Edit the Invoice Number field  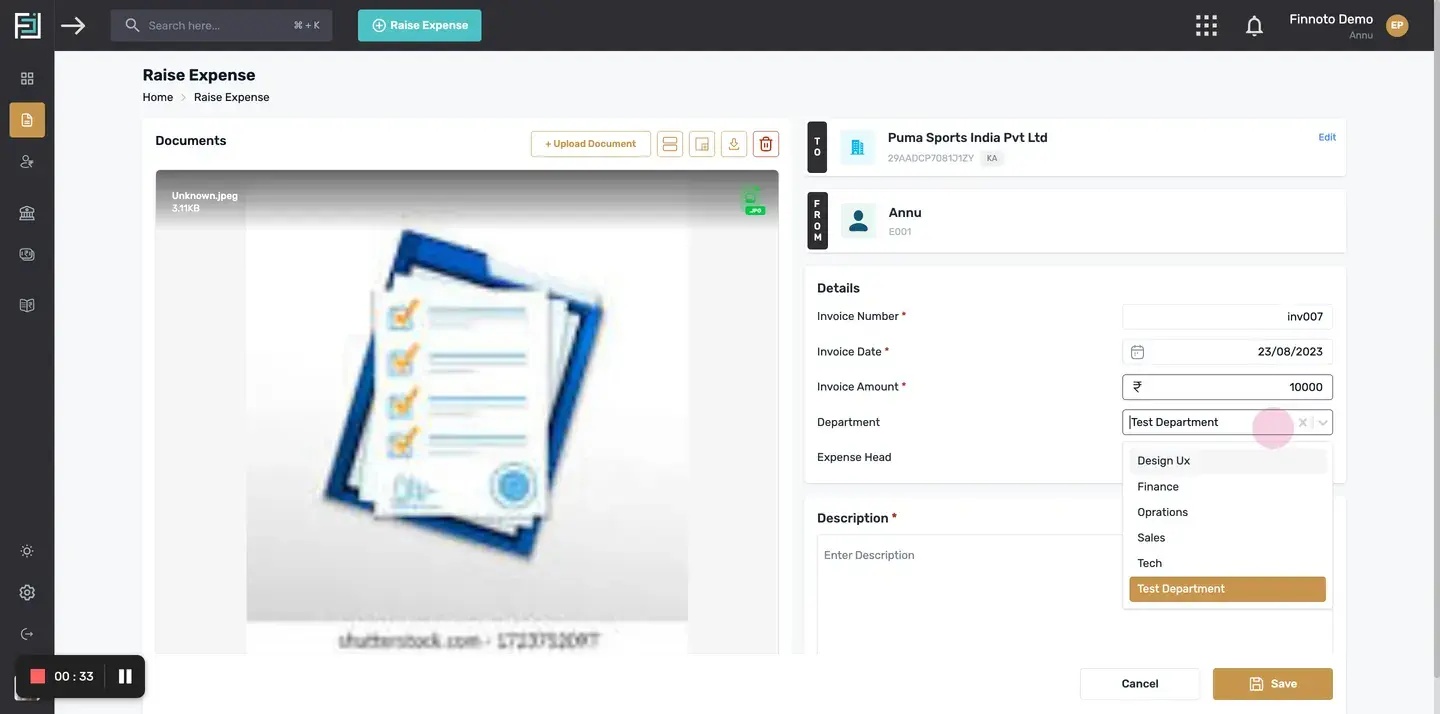pos(1227,317)
